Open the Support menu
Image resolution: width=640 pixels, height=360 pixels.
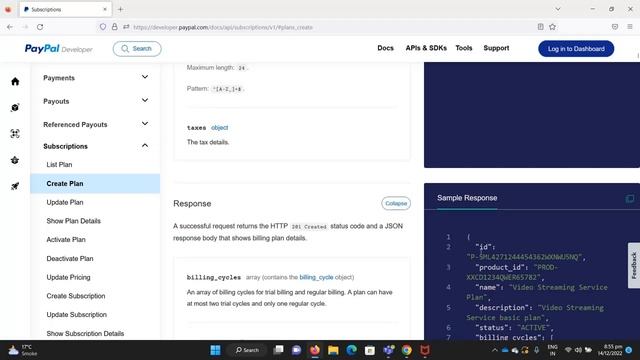point(496,48)
